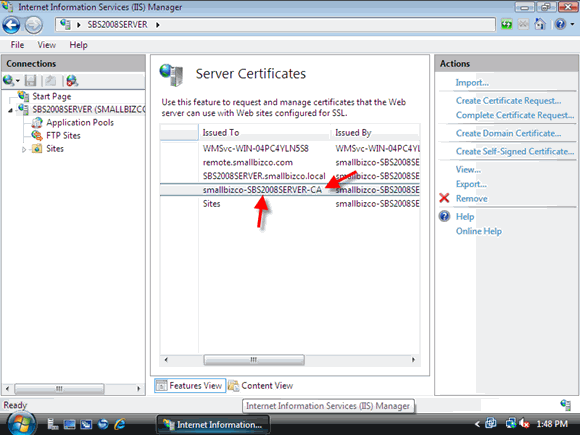
Task: Click Create Domain Certificate... action
Action: point(509,133)
